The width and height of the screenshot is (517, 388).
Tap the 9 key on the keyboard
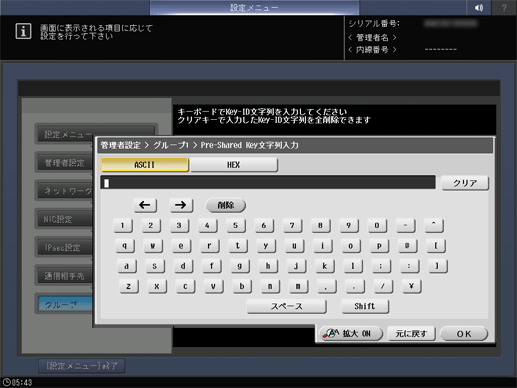(x=349, y=226)
